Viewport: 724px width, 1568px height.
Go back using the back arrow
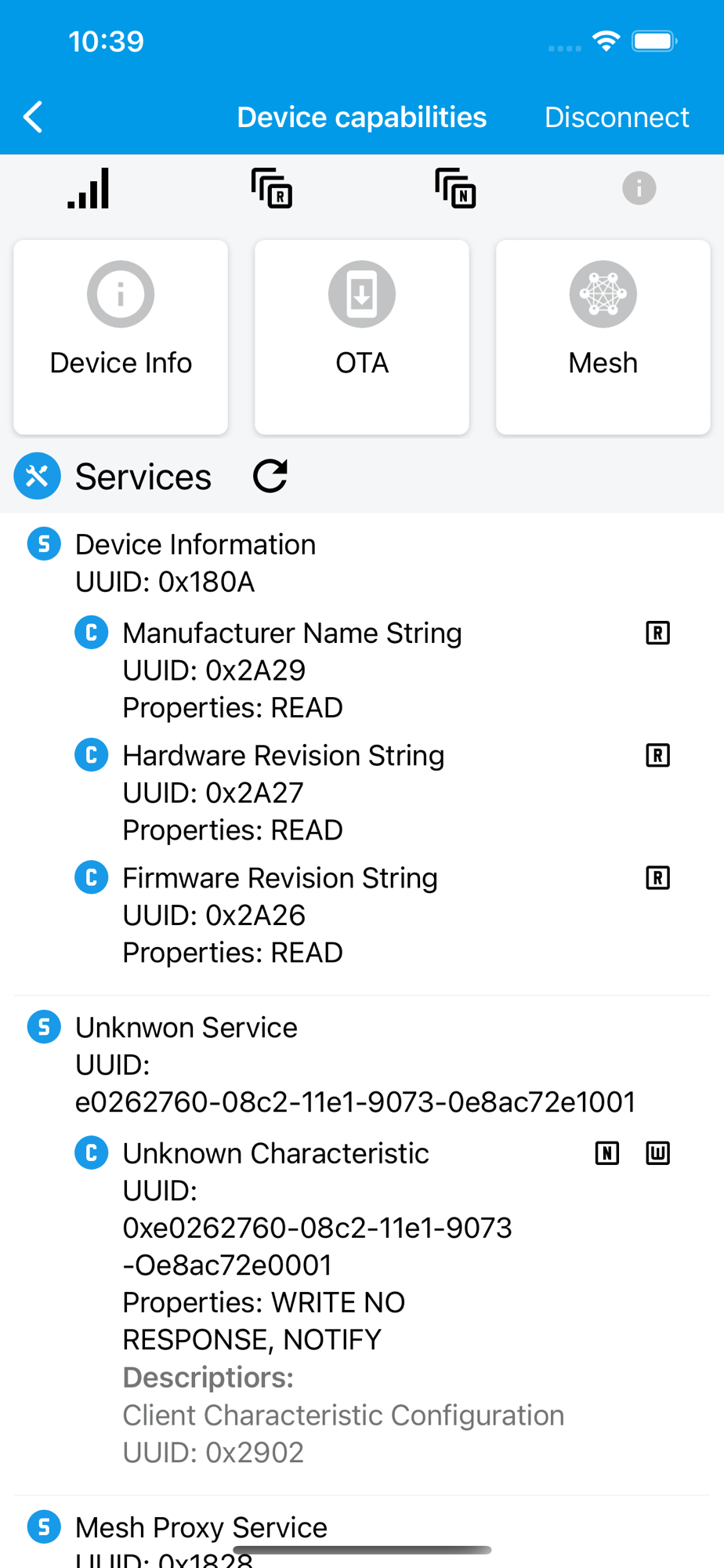click(x=34, y=118)
